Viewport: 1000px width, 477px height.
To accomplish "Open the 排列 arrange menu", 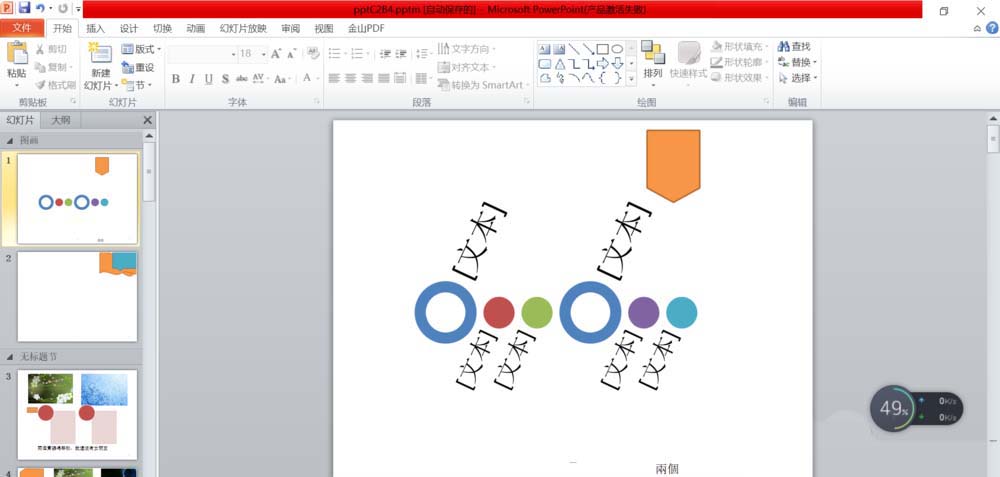I will pyautogui.click(x=652, y=62).
